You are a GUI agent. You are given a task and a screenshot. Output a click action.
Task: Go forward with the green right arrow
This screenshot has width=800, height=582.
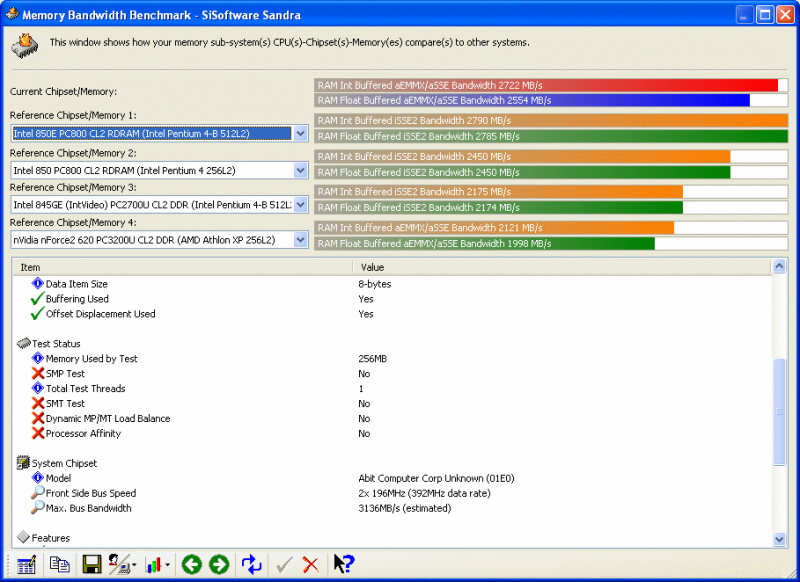tap(219, 565)
